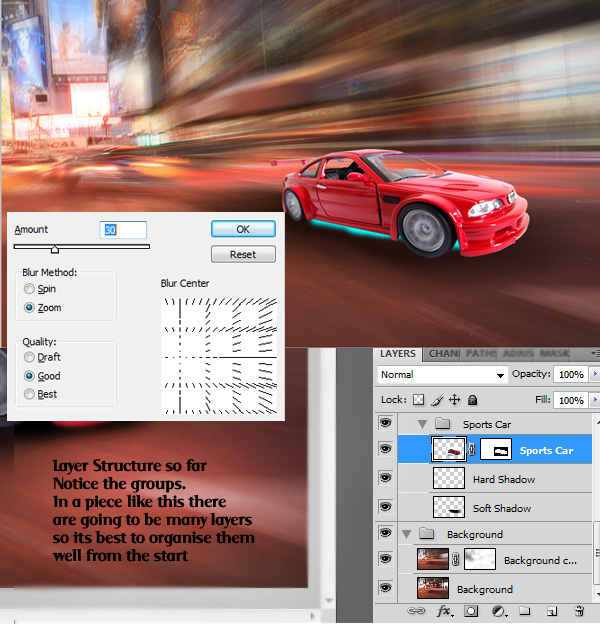Switch to the Masks tab
Viewport: 600px width, 624px height.
554,353
